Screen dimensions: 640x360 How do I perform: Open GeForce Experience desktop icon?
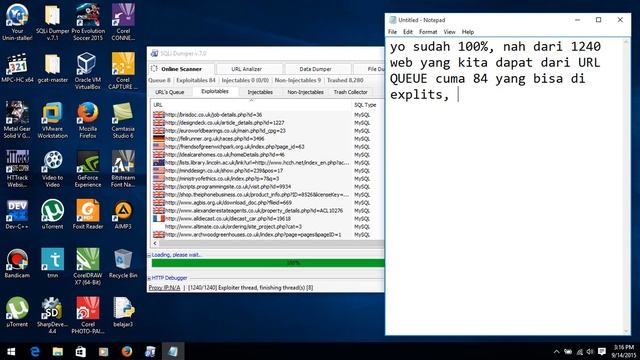(88, 169)
